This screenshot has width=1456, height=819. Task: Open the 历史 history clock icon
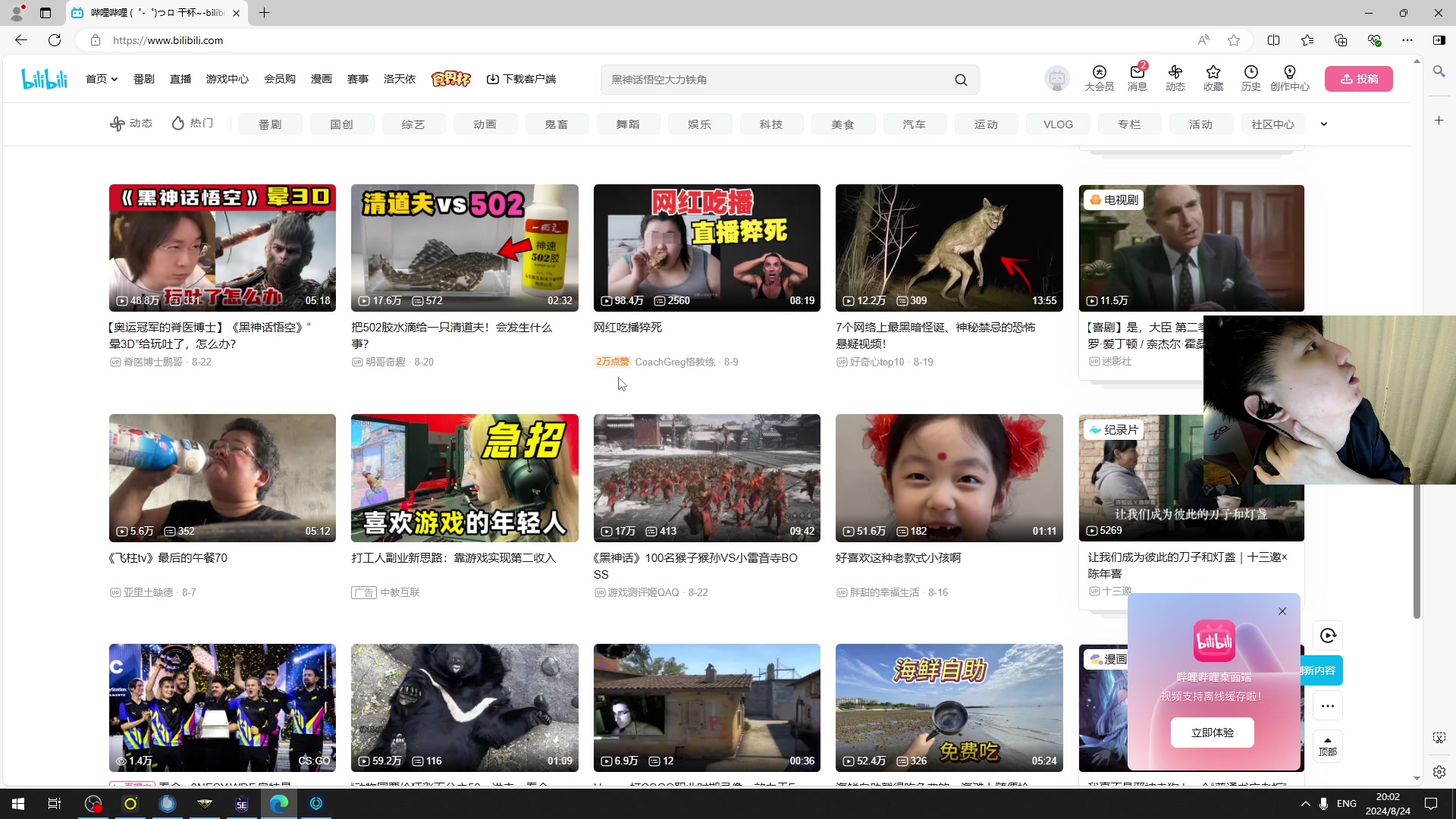(1250, 78)
